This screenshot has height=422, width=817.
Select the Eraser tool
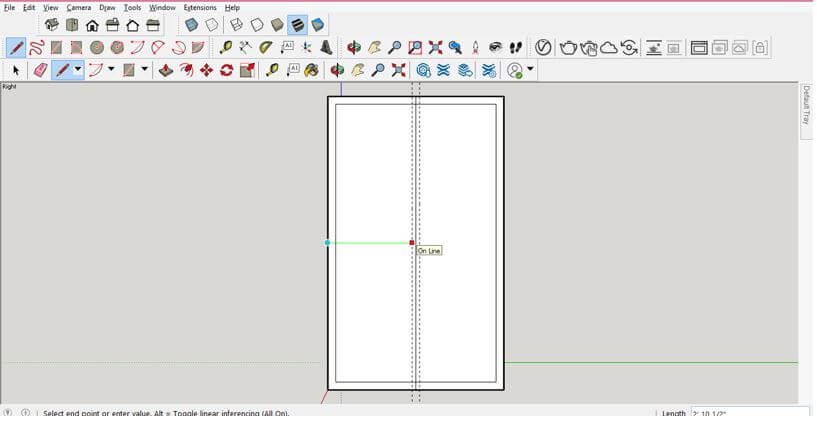click(41, 70)
